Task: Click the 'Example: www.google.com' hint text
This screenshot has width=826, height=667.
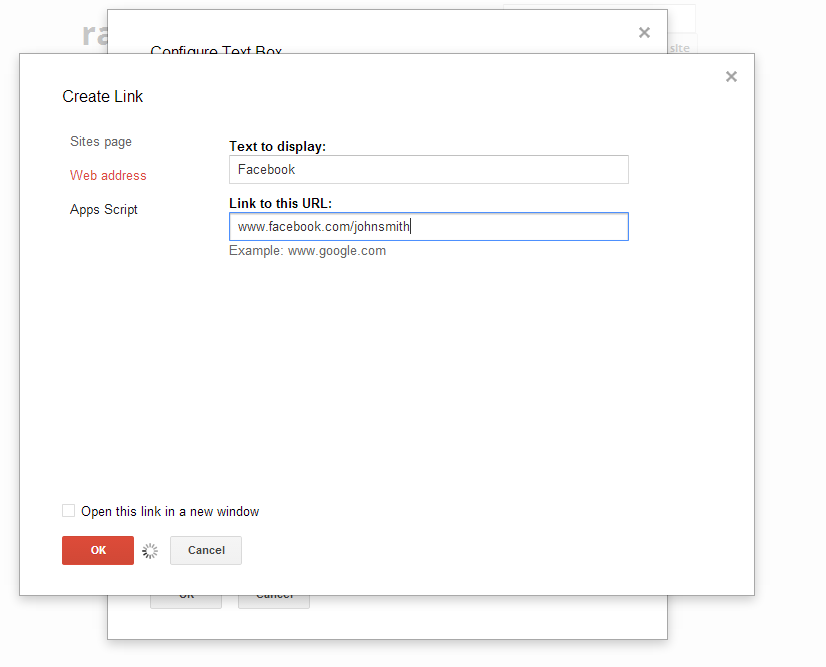Action: point(308,251)
